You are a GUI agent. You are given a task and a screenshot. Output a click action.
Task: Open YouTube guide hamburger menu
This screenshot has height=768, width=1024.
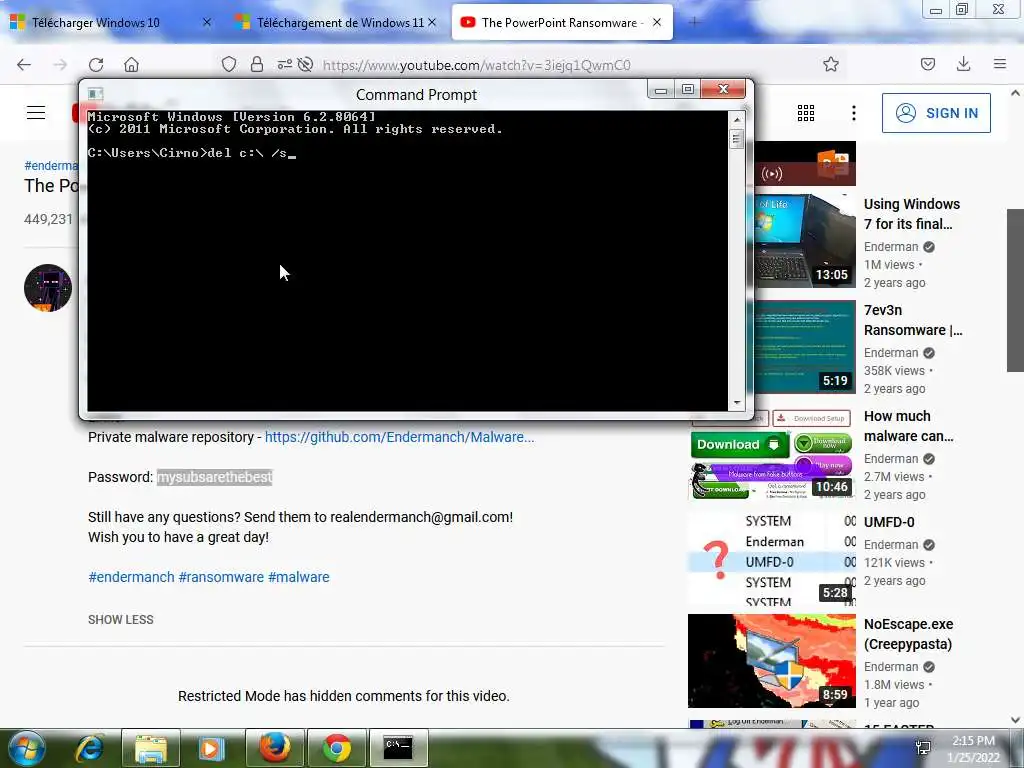pyautogui.click(x=36, y=113)
